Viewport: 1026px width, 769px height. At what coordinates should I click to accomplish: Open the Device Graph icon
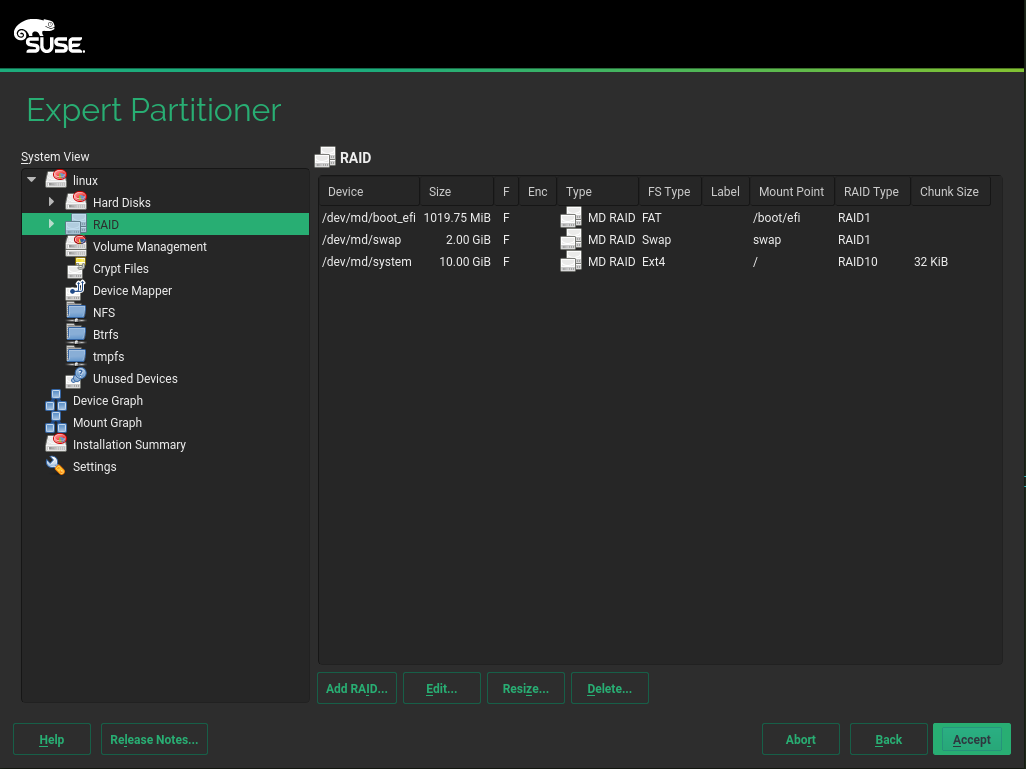(x=56, y=400)
